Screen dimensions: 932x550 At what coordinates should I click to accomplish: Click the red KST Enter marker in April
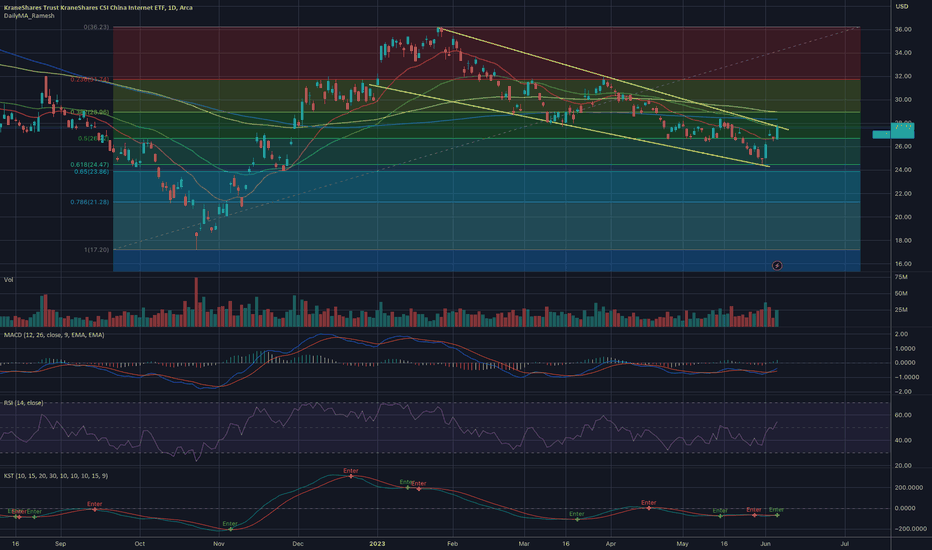pos(648,503)
